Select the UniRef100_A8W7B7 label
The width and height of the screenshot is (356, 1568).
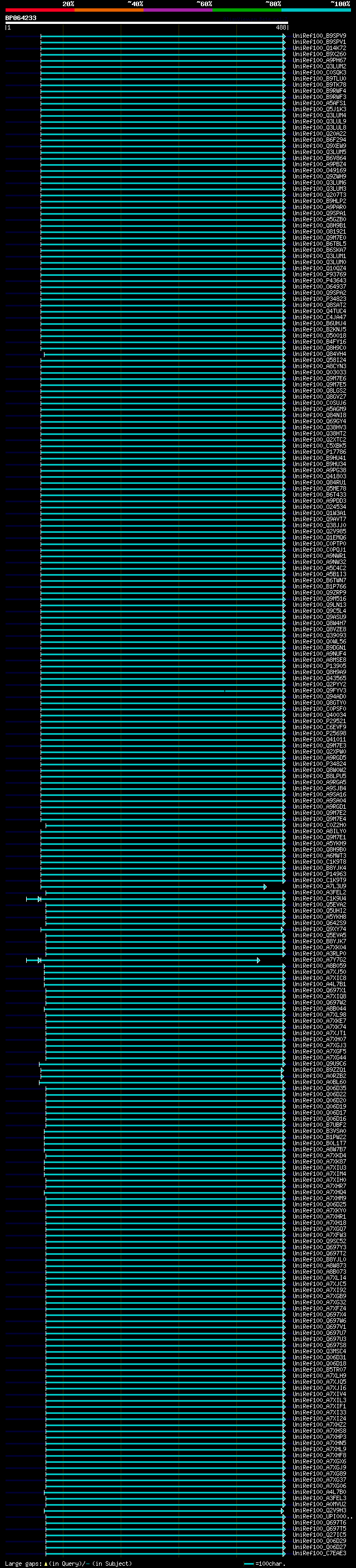click(319, 1149)
